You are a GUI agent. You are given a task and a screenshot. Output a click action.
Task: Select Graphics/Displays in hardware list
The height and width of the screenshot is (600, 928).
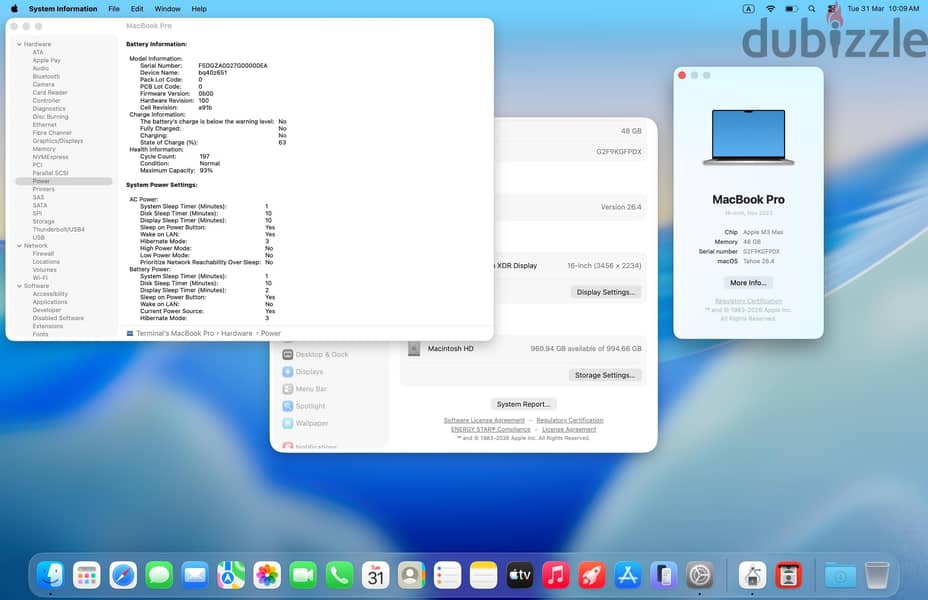coord(57,141)
